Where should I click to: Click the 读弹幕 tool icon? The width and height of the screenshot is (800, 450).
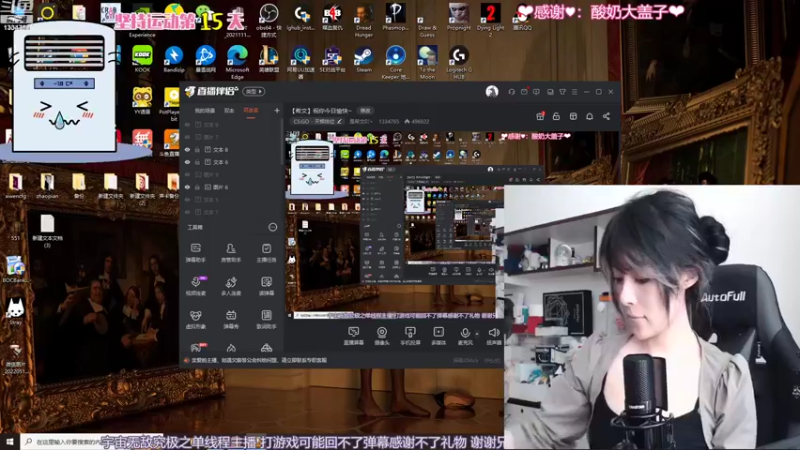(x=266, y=282)
